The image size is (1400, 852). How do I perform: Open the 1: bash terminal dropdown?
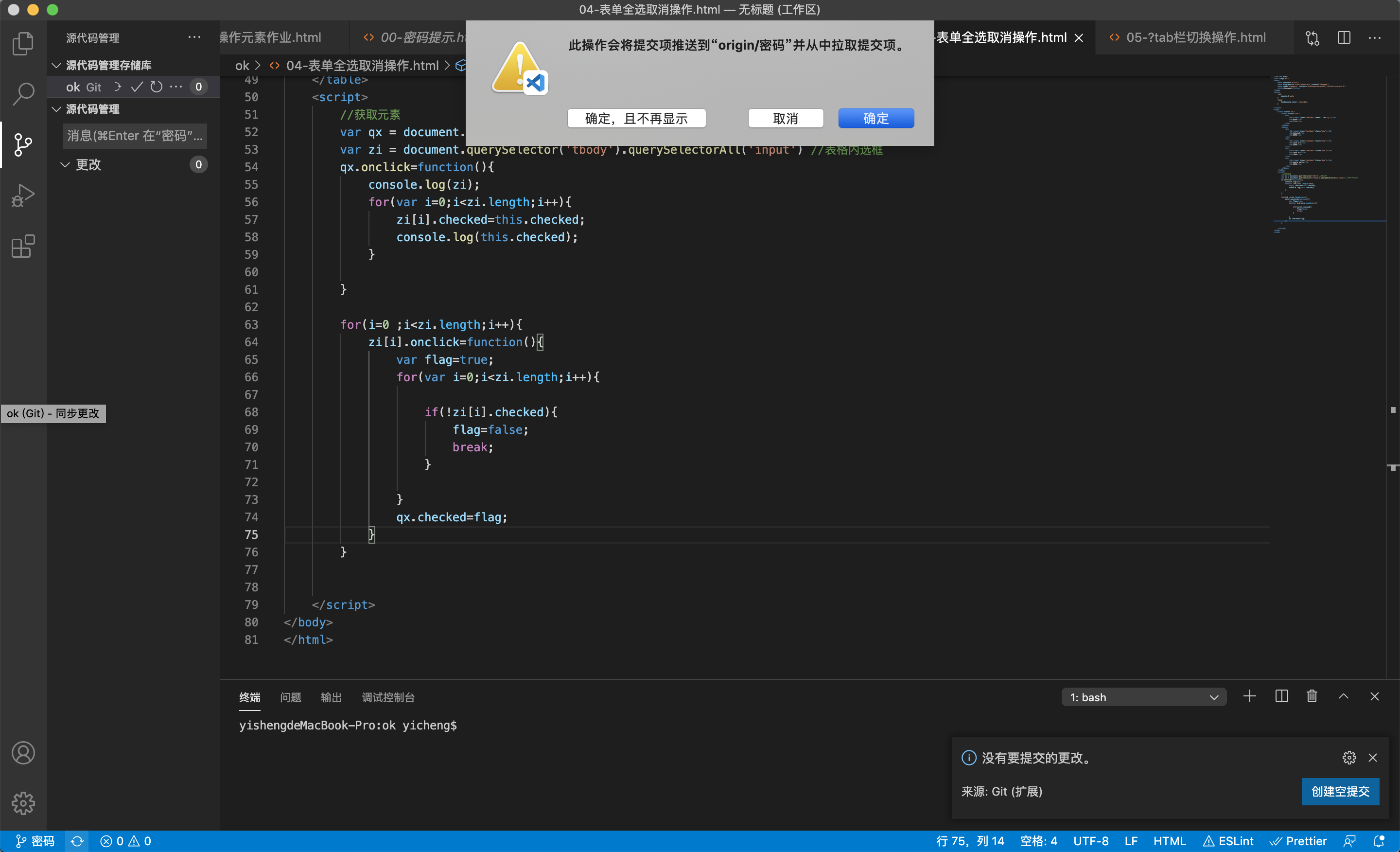coord(1143,697)
